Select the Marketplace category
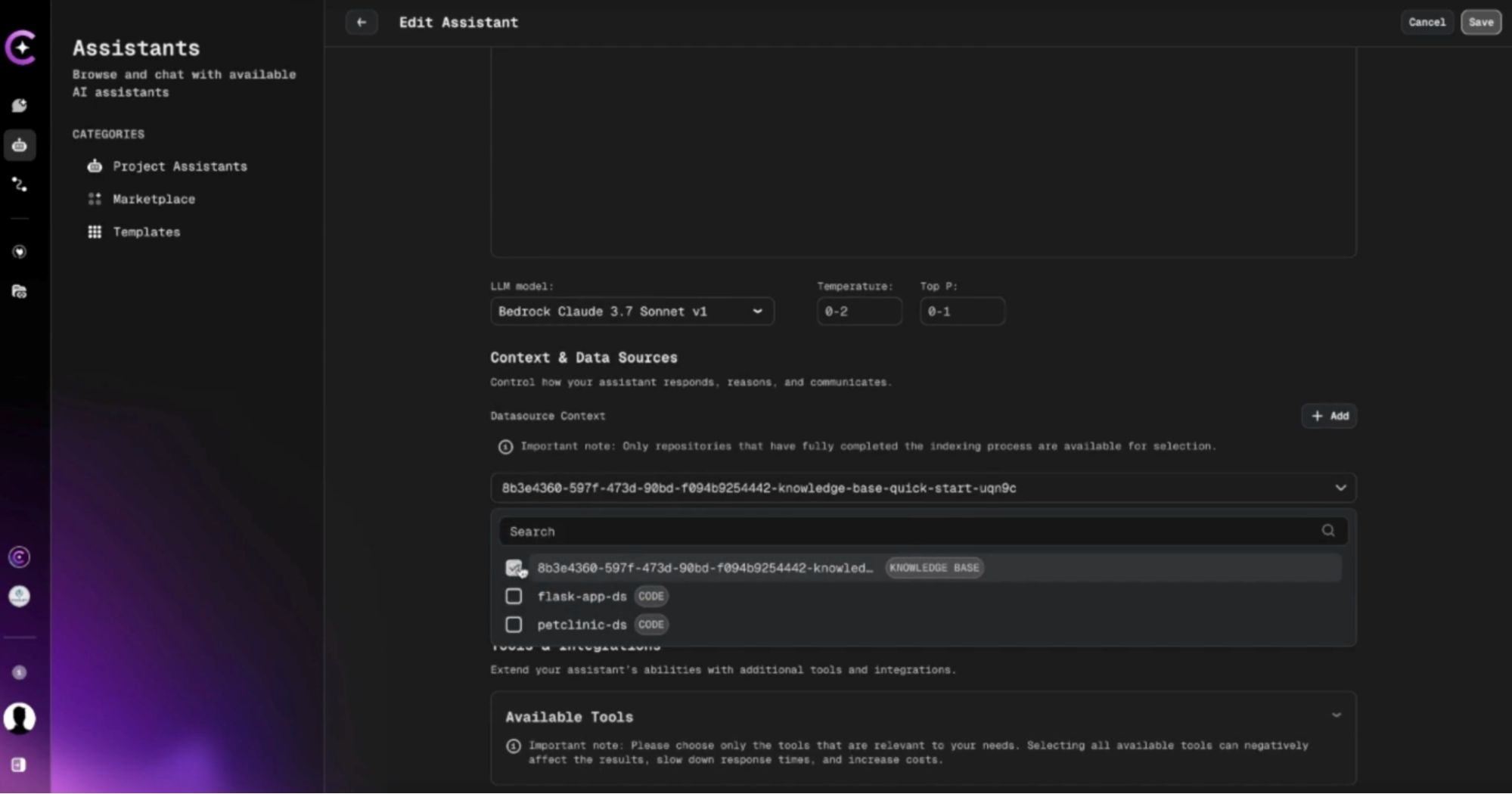The width and height of the screenshot is (1512, 794). click(x=154, y=199)
